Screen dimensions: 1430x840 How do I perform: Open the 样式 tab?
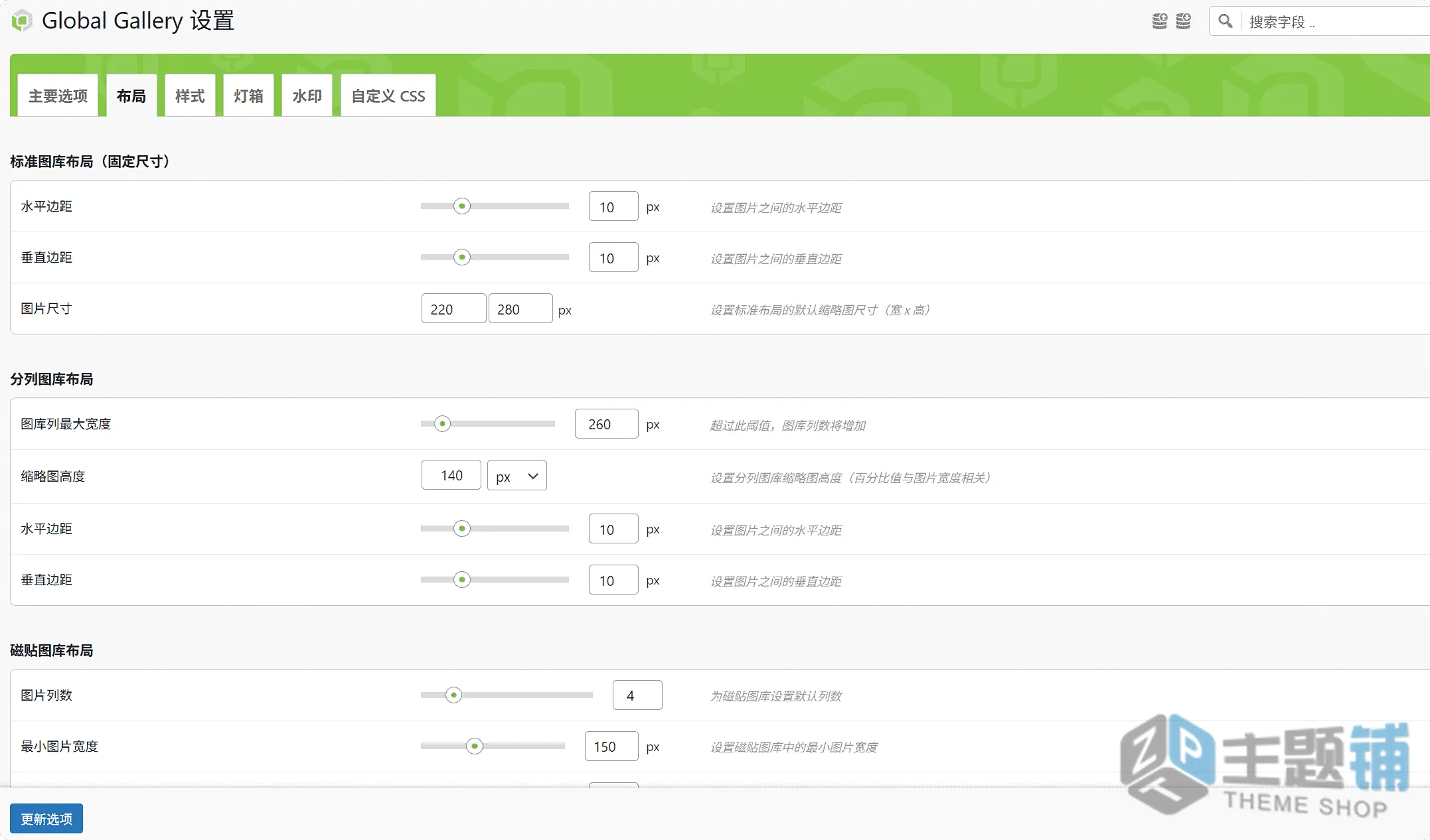[x=190, y=96]
